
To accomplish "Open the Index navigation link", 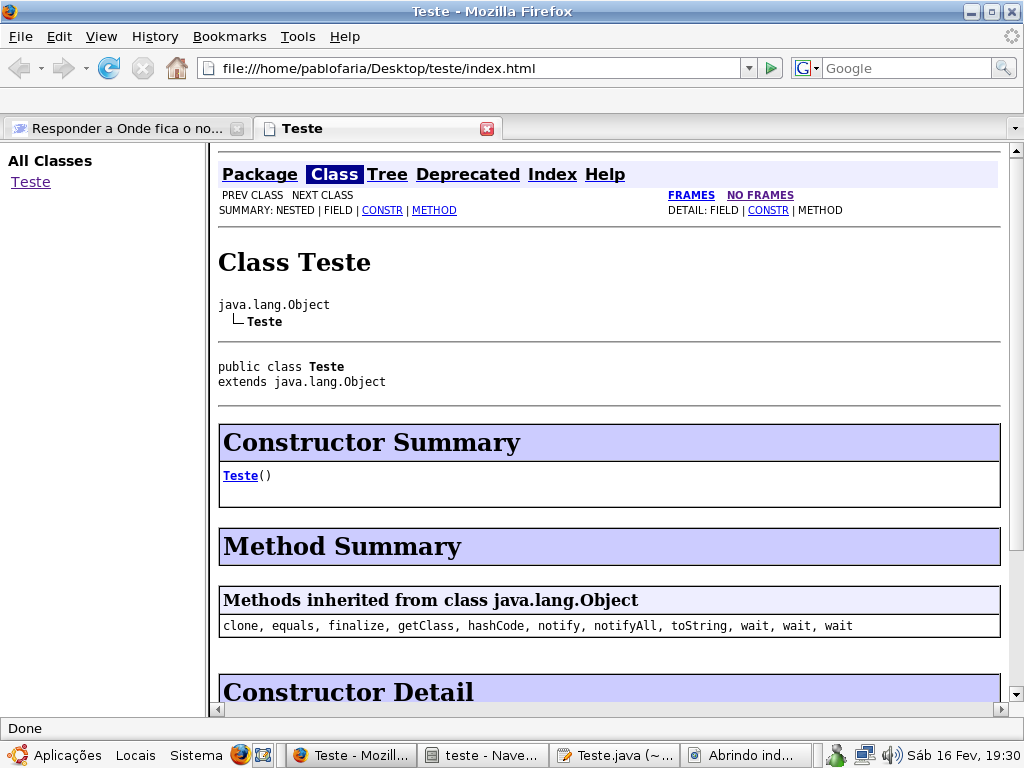I will pos(552,174).
